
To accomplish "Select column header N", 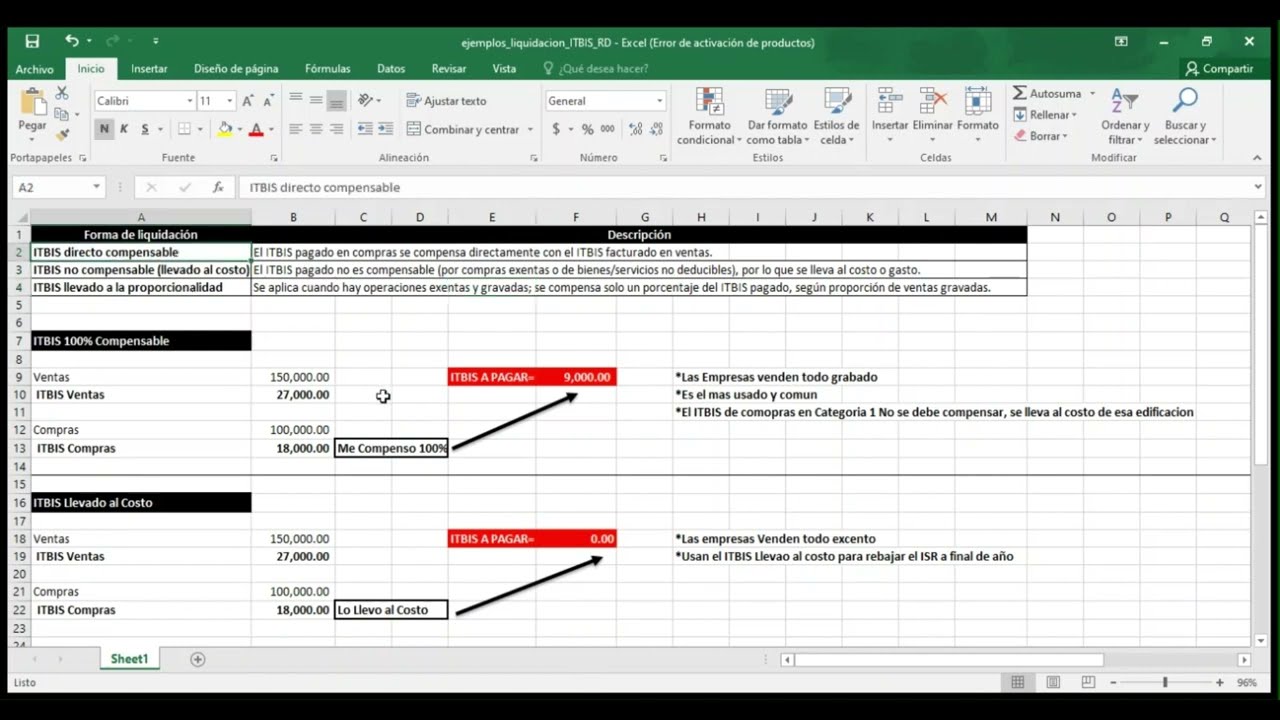I will (x=1055, y=217).
